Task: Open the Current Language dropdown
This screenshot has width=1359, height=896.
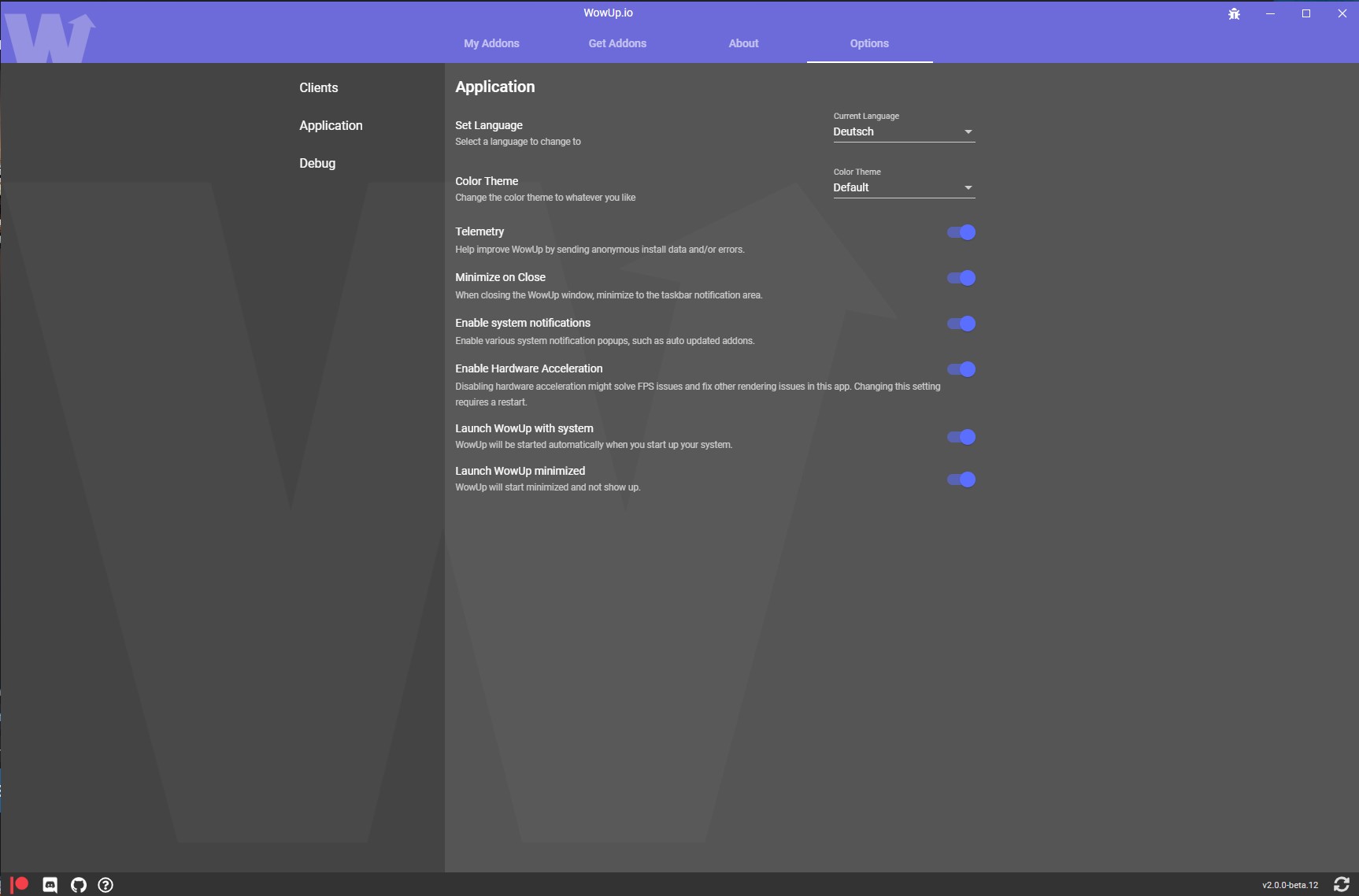Action: [902, 131]
